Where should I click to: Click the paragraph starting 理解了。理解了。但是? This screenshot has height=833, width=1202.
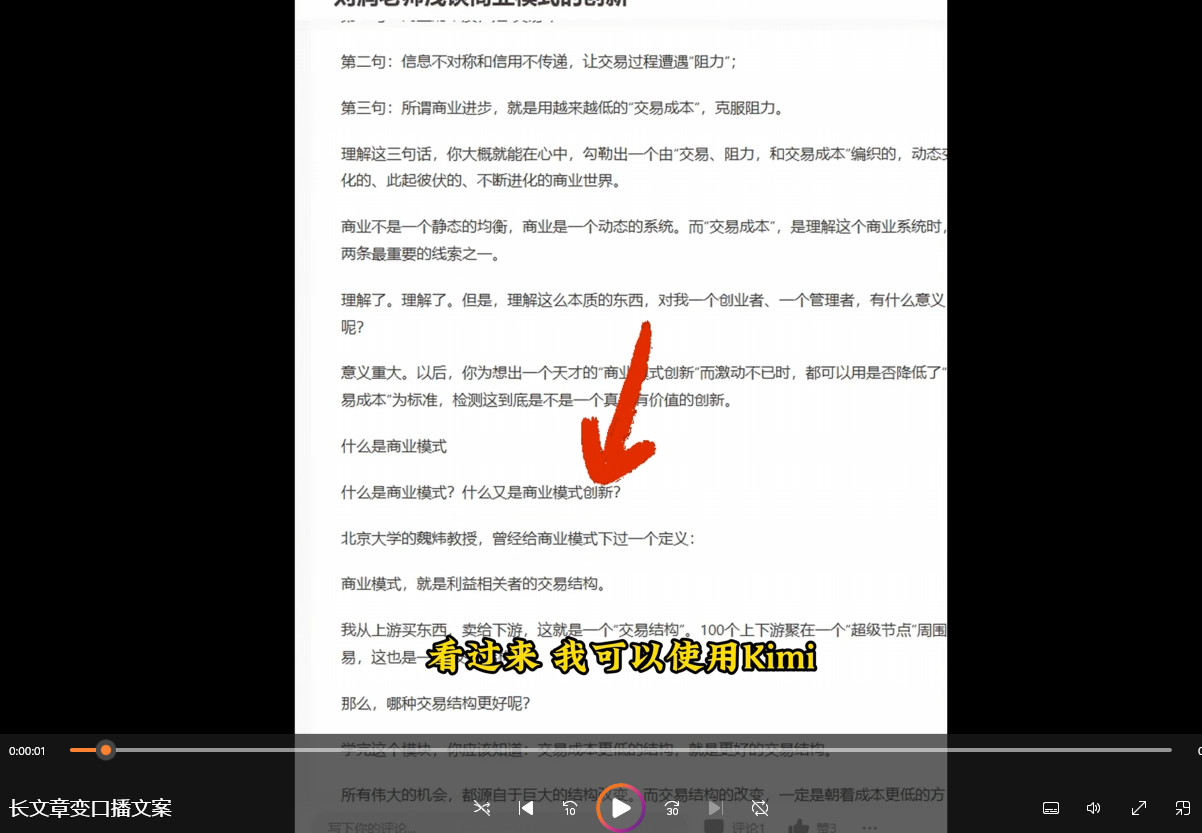643,313
